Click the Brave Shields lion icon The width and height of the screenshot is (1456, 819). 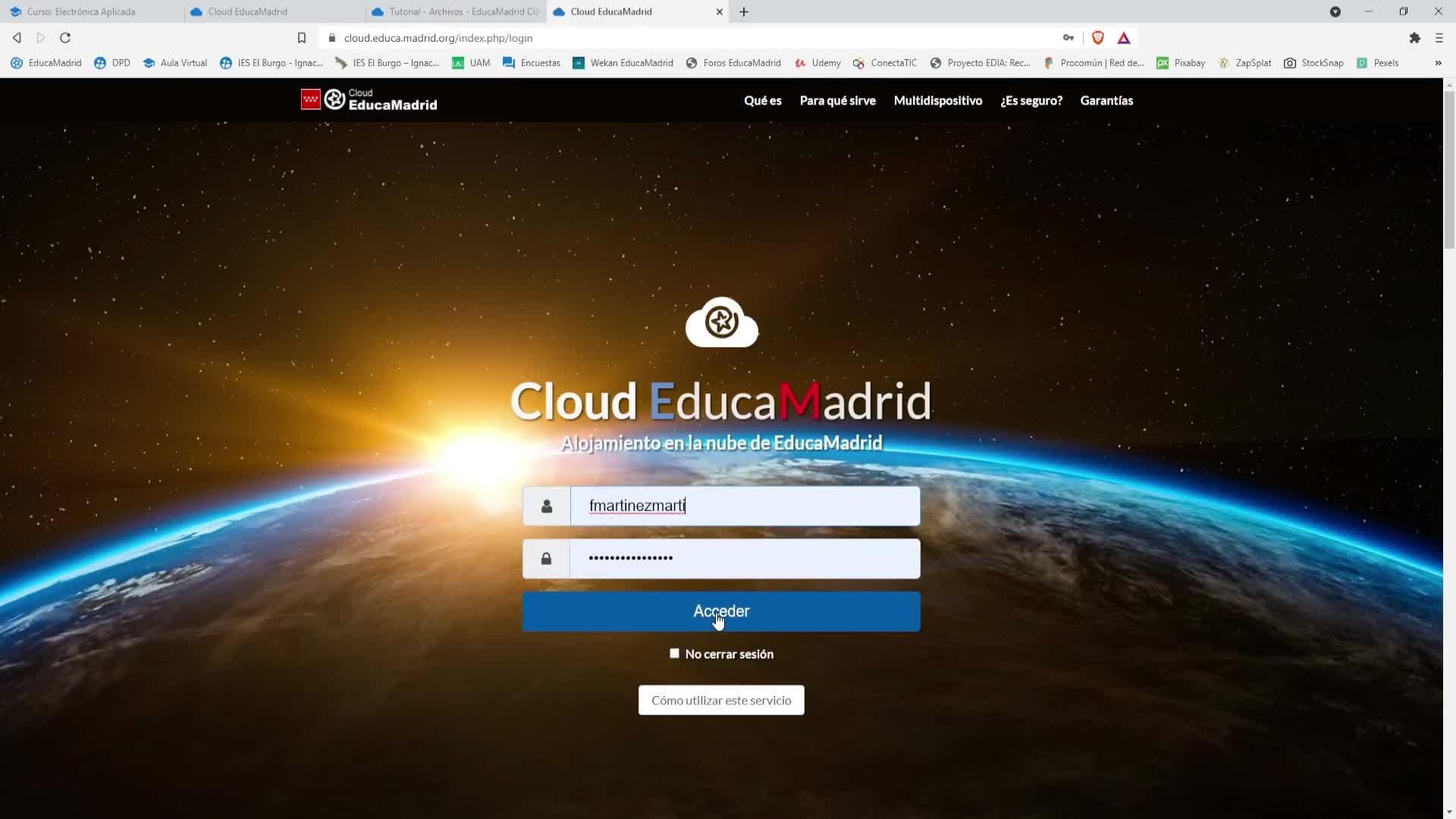pyautogui.click(x=1097, y=38)
